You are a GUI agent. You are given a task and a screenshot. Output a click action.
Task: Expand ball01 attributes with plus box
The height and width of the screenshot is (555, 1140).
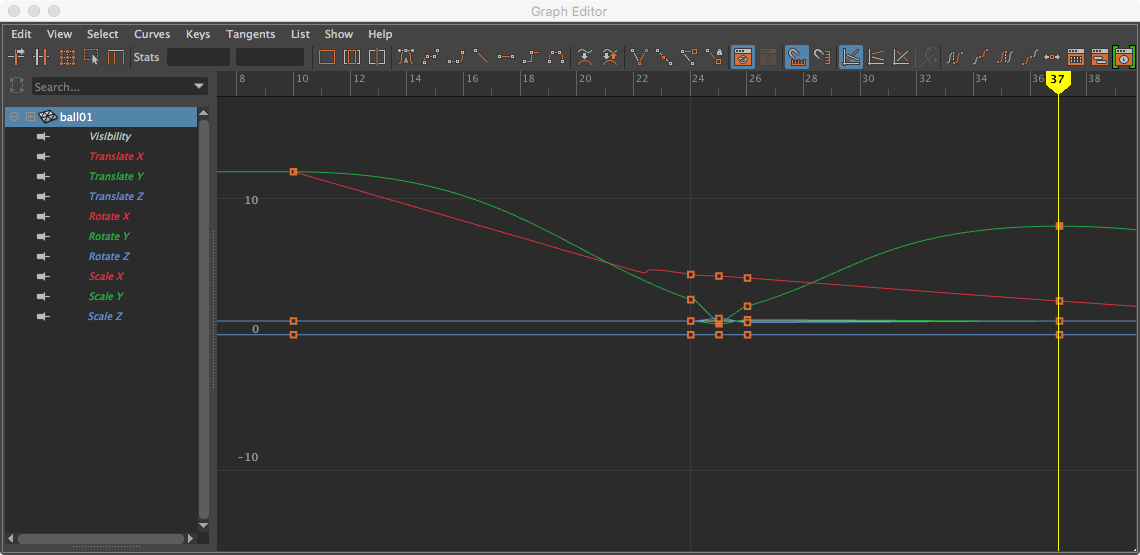(x=30, y=117)
